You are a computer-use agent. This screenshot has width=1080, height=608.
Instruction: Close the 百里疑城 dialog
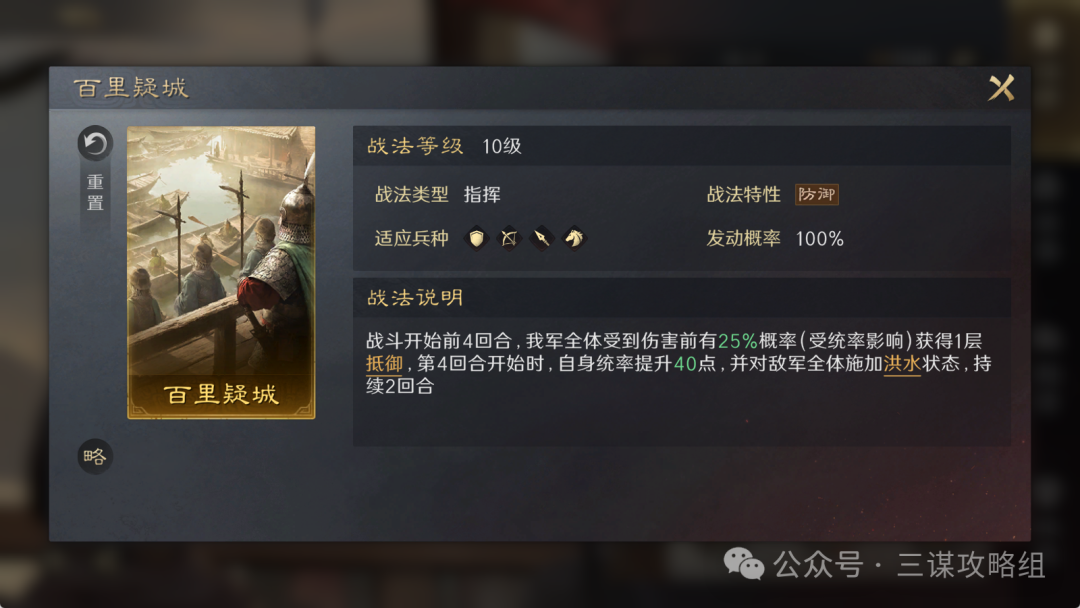[x=1001, y=88]
